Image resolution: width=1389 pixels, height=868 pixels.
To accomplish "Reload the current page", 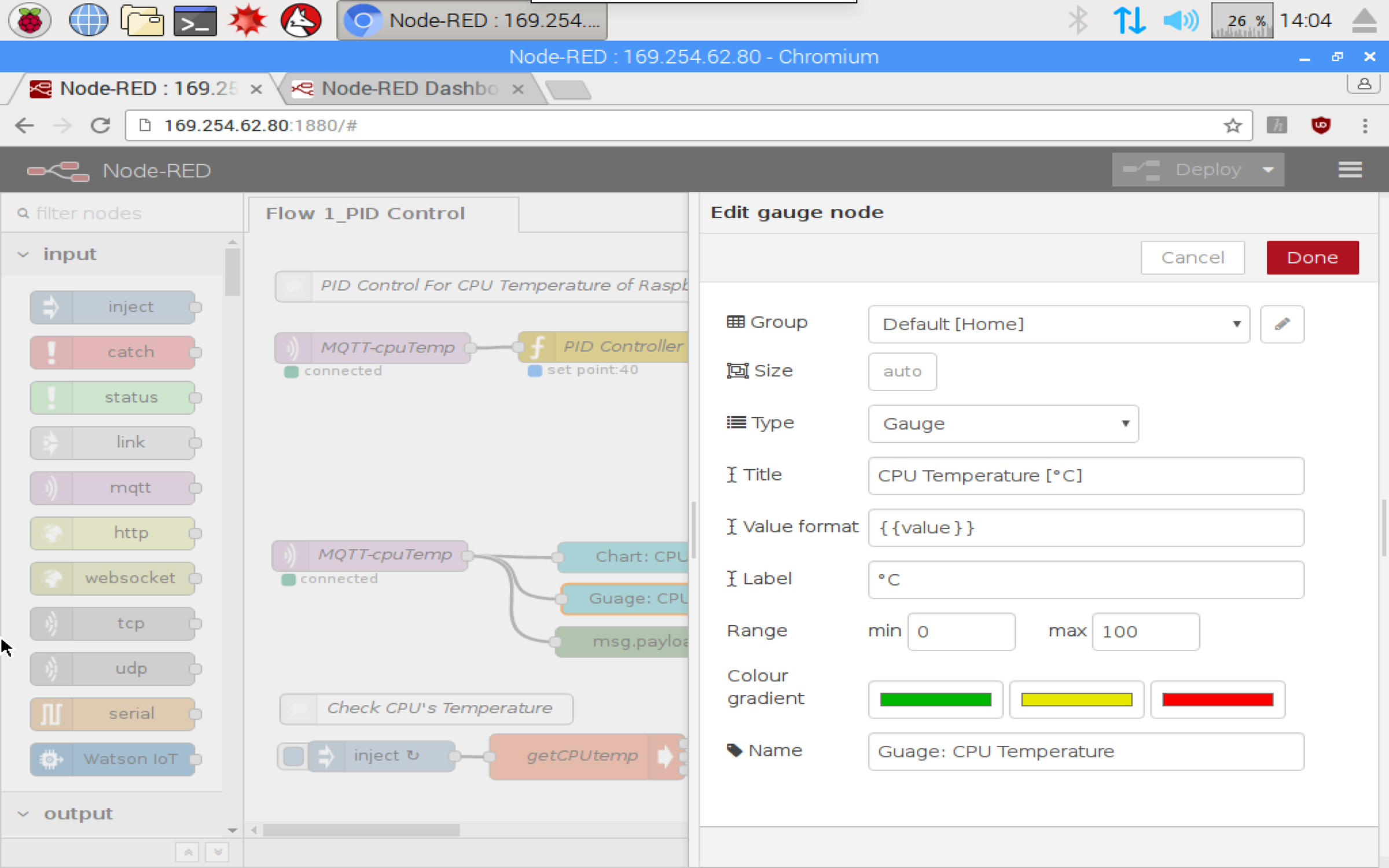I will tap(100, 125).
